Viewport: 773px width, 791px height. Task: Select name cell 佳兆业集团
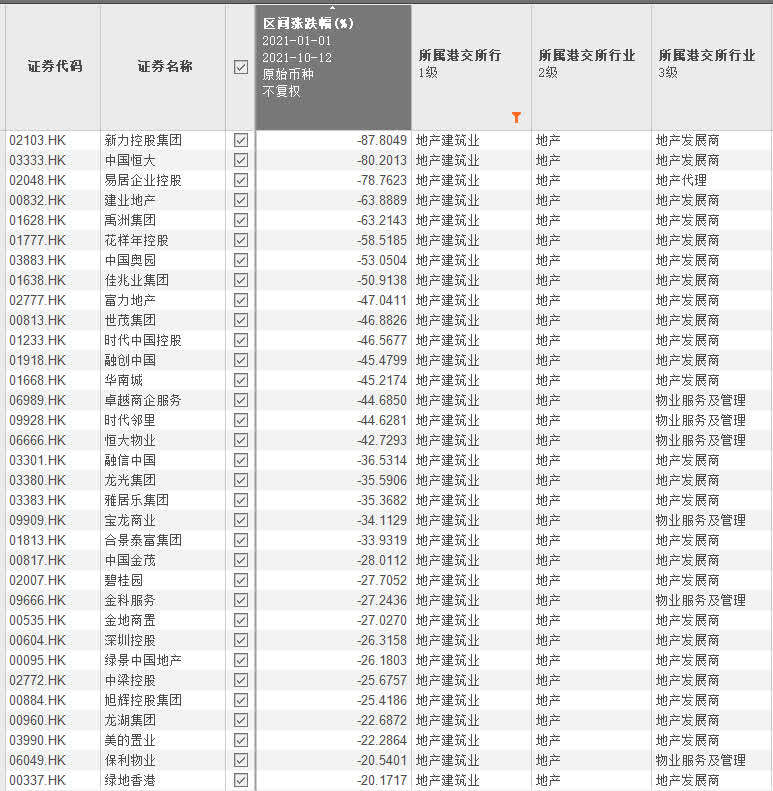pos(137,280)
